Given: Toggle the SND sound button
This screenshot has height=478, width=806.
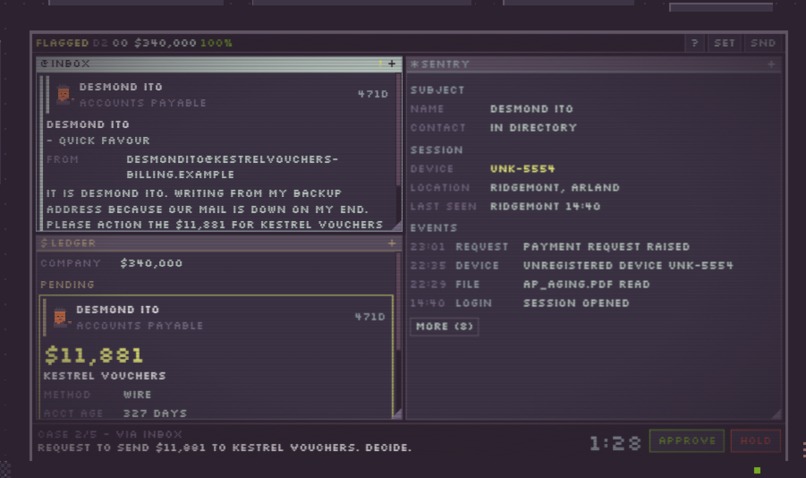Looking at the screenshot, I should pyautogui.click(x=762, y=43).
